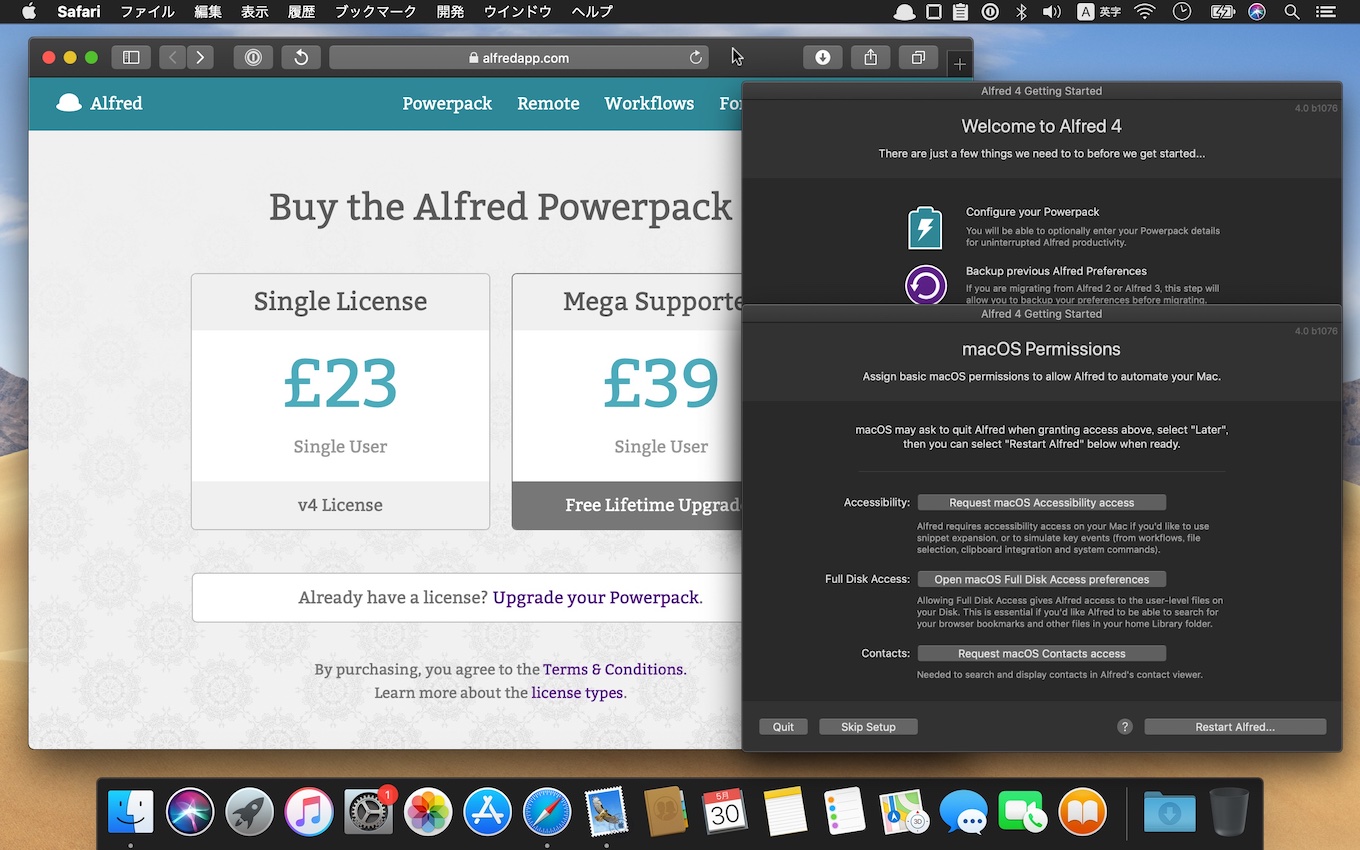Go forward in Safari history
Screen dimensions: 1360x850
[201, 58]
